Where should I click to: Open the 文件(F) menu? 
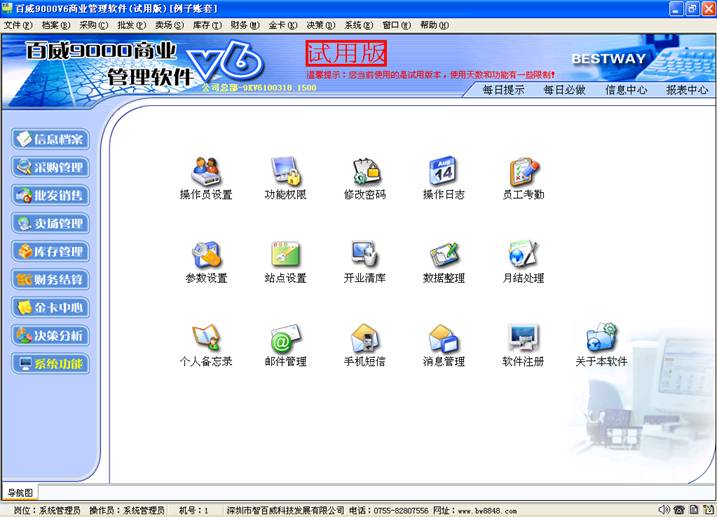click(18, 25)
